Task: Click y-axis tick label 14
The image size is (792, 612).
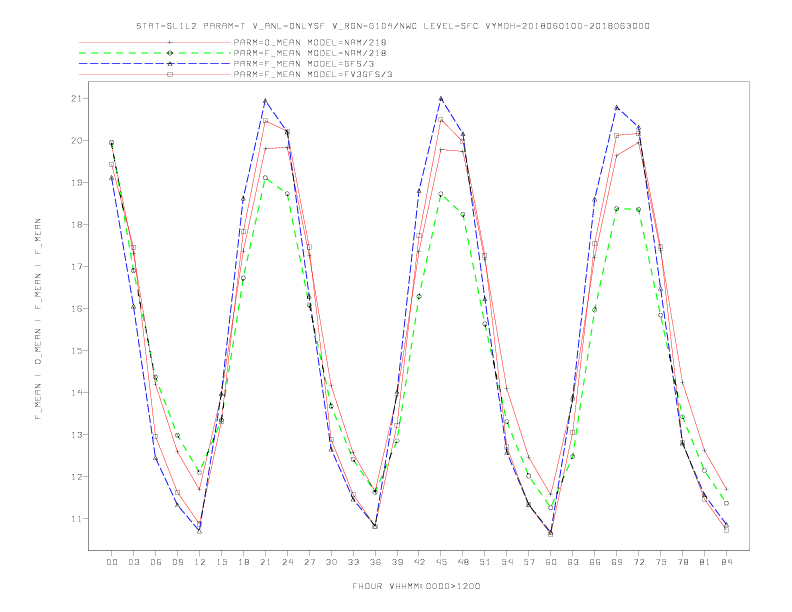Action: [77, 392]
